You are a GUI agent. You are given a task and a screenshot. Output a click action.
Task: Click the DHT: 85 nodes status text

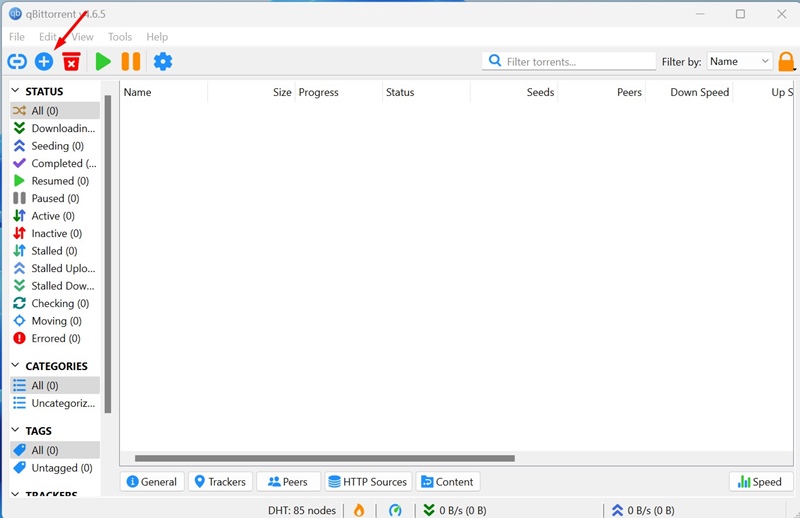[302, 510]
